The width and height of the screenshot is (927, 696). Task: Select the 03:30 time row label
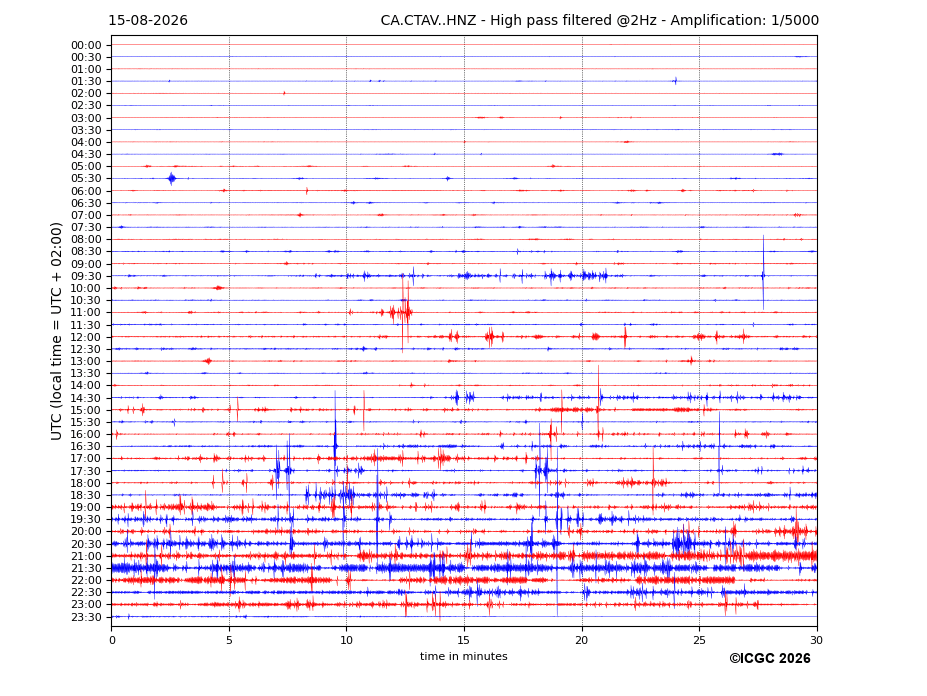coord(86,130)
